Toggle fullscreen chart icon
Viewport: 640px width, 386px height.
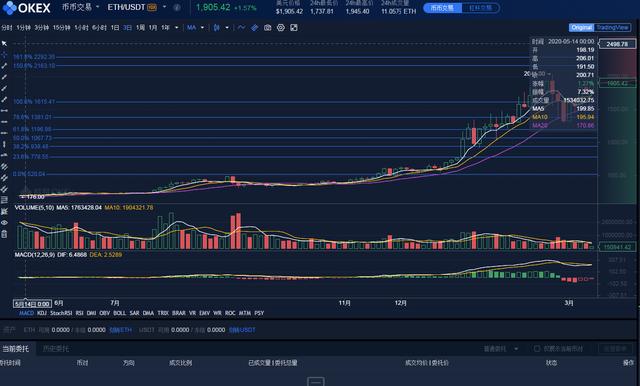pos(294,28)
